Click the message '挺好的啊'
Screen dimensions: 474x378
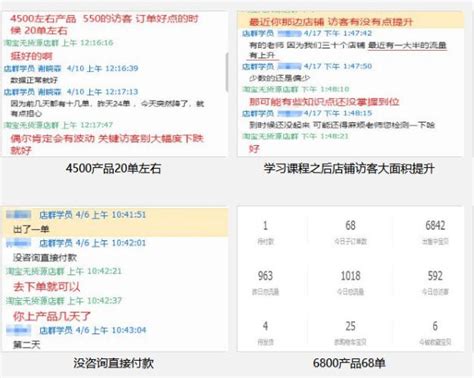point(31,56)
